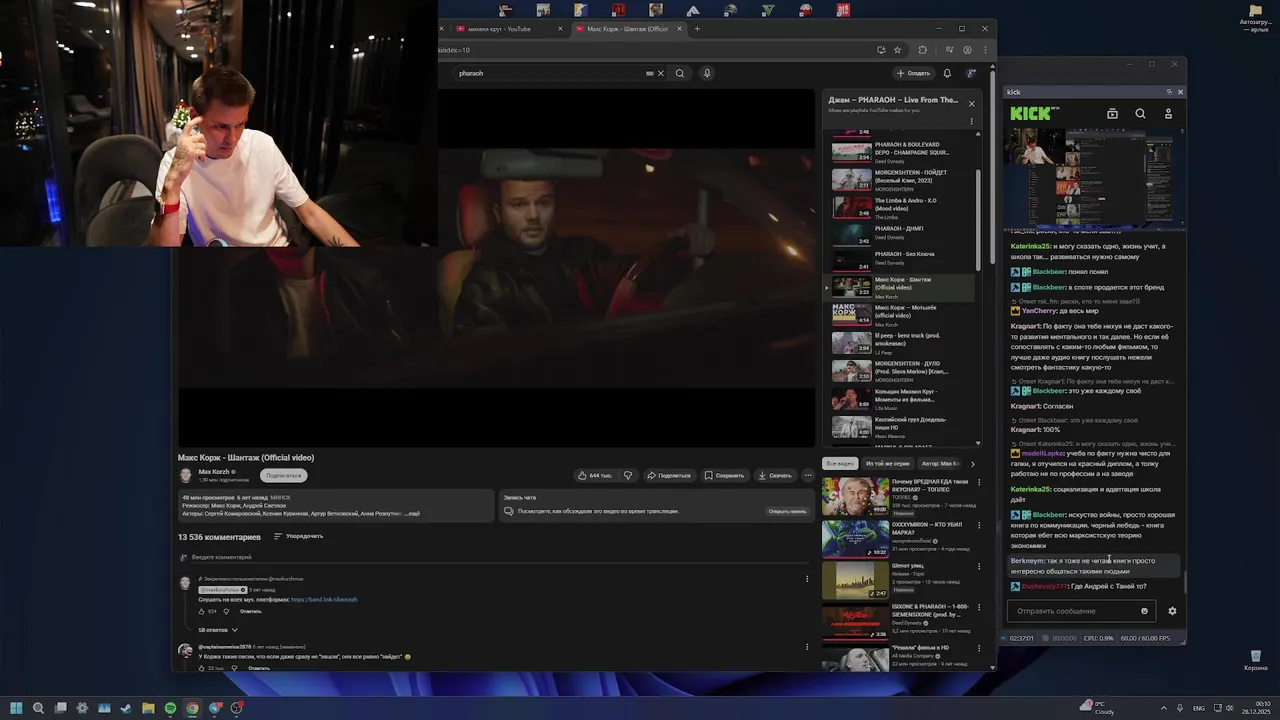Screen dimensions: 1280x720
Task: Open Windows Start menu
Action: click(16, 708)
